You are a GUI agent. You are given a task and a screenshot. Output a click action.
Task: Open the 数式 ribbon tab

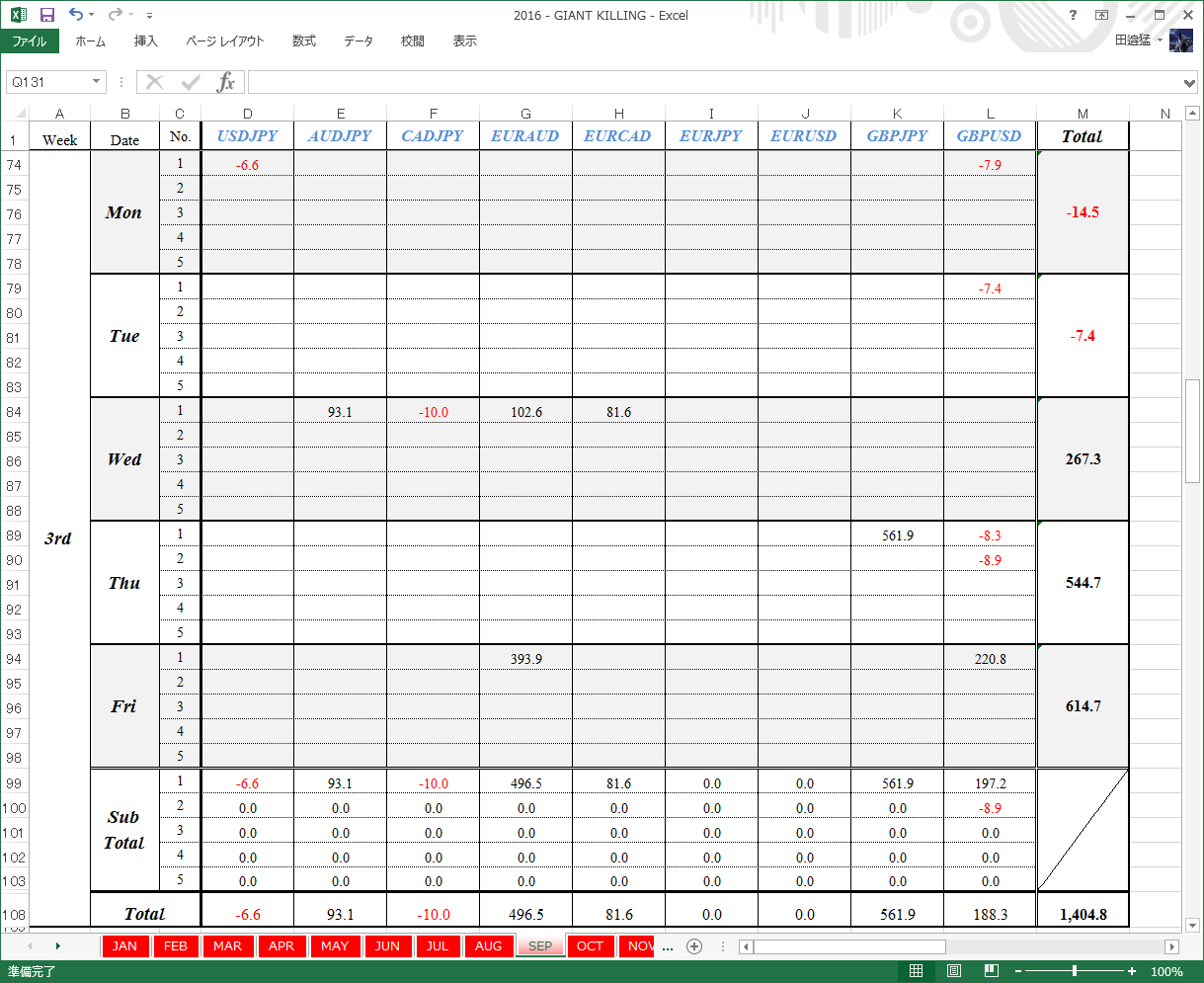[x=303, y=41]
